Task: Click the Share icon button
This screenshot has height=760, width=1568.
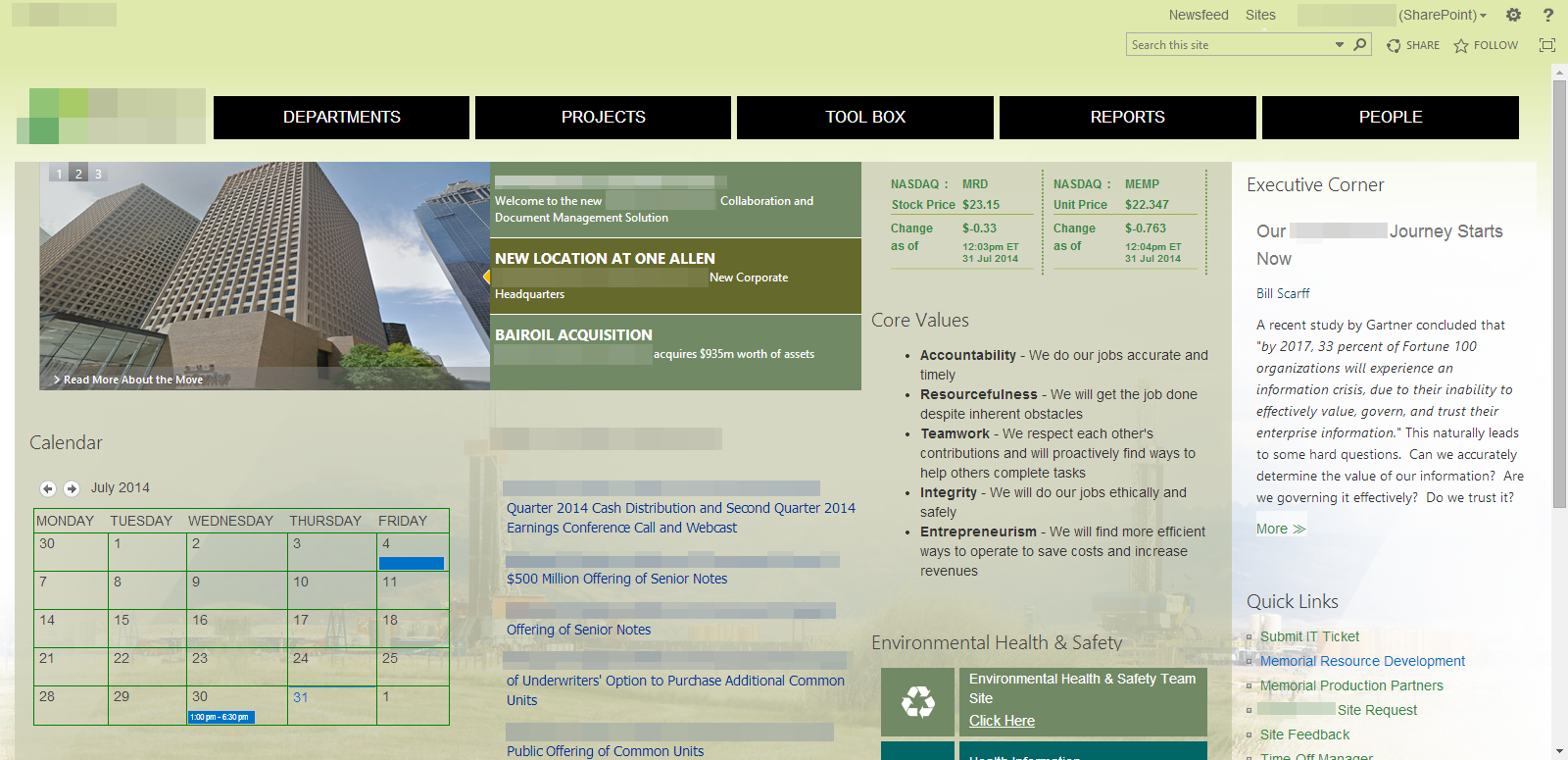Action: pos(1413,45)
